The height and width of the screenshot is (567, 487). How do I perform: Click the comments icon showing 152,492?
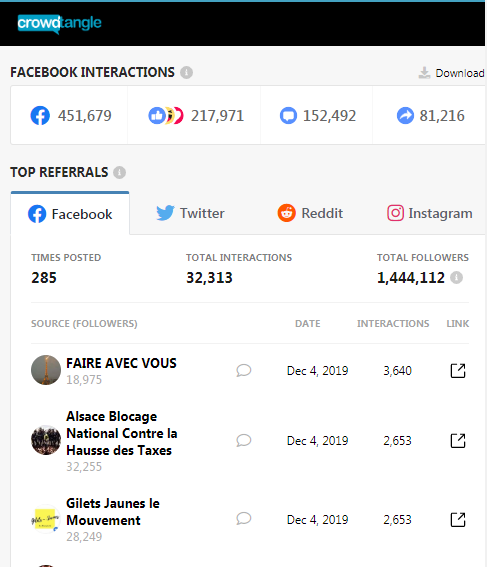pos(288,116)
